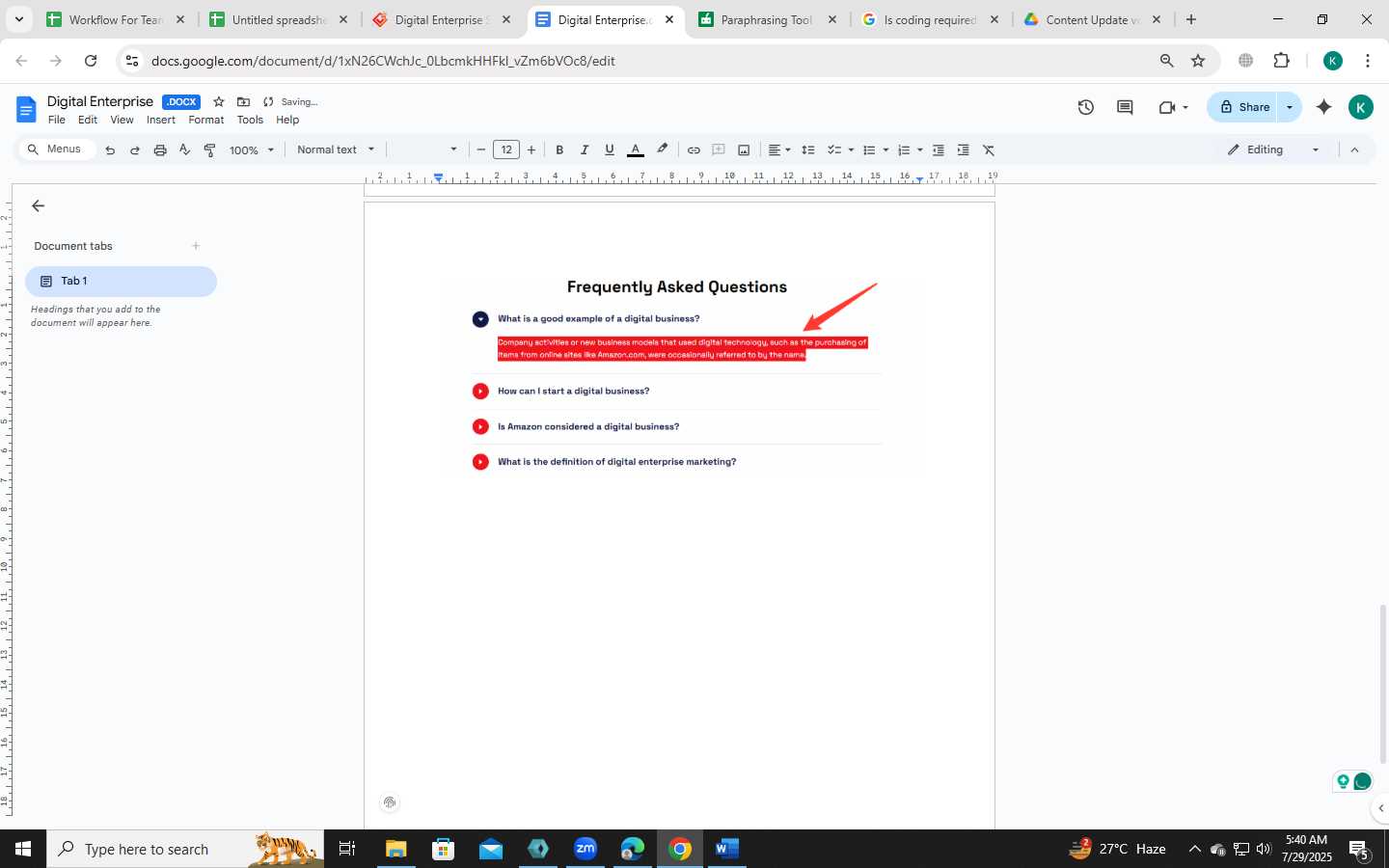Click the Move to folder icon
This screenshot has height=868, width=1389.
243,102
